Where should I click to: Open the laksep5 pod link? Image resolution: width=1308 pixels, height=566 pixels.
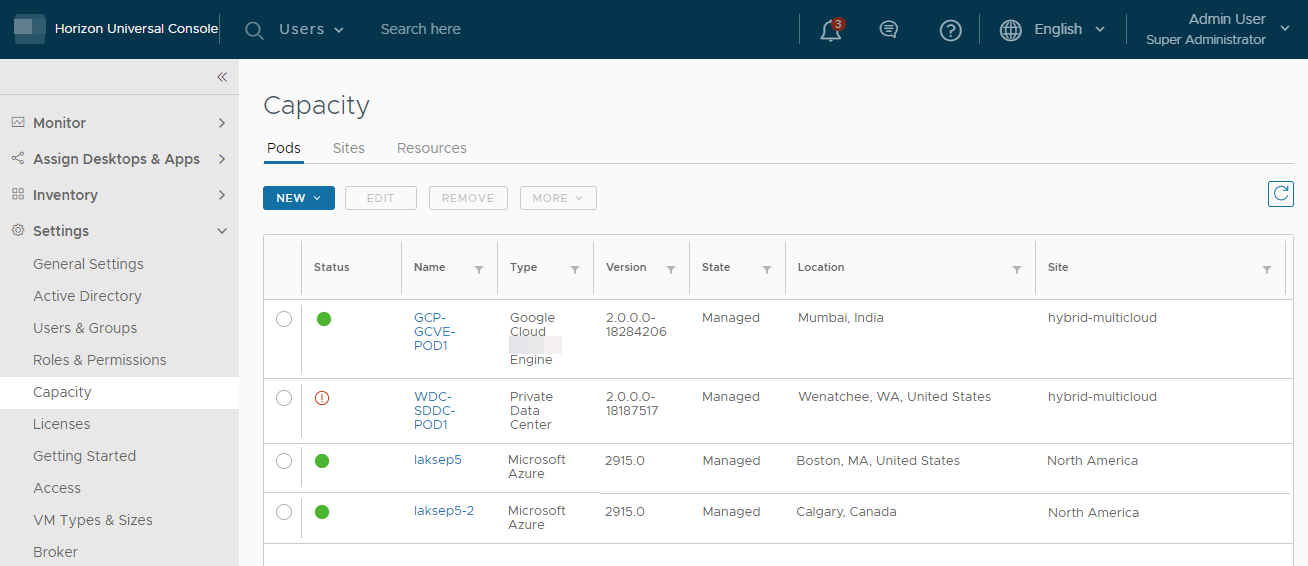[438, 460]
